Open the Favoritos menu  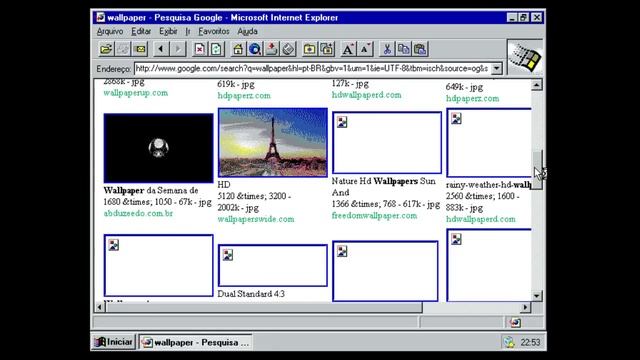pos(213,31)
